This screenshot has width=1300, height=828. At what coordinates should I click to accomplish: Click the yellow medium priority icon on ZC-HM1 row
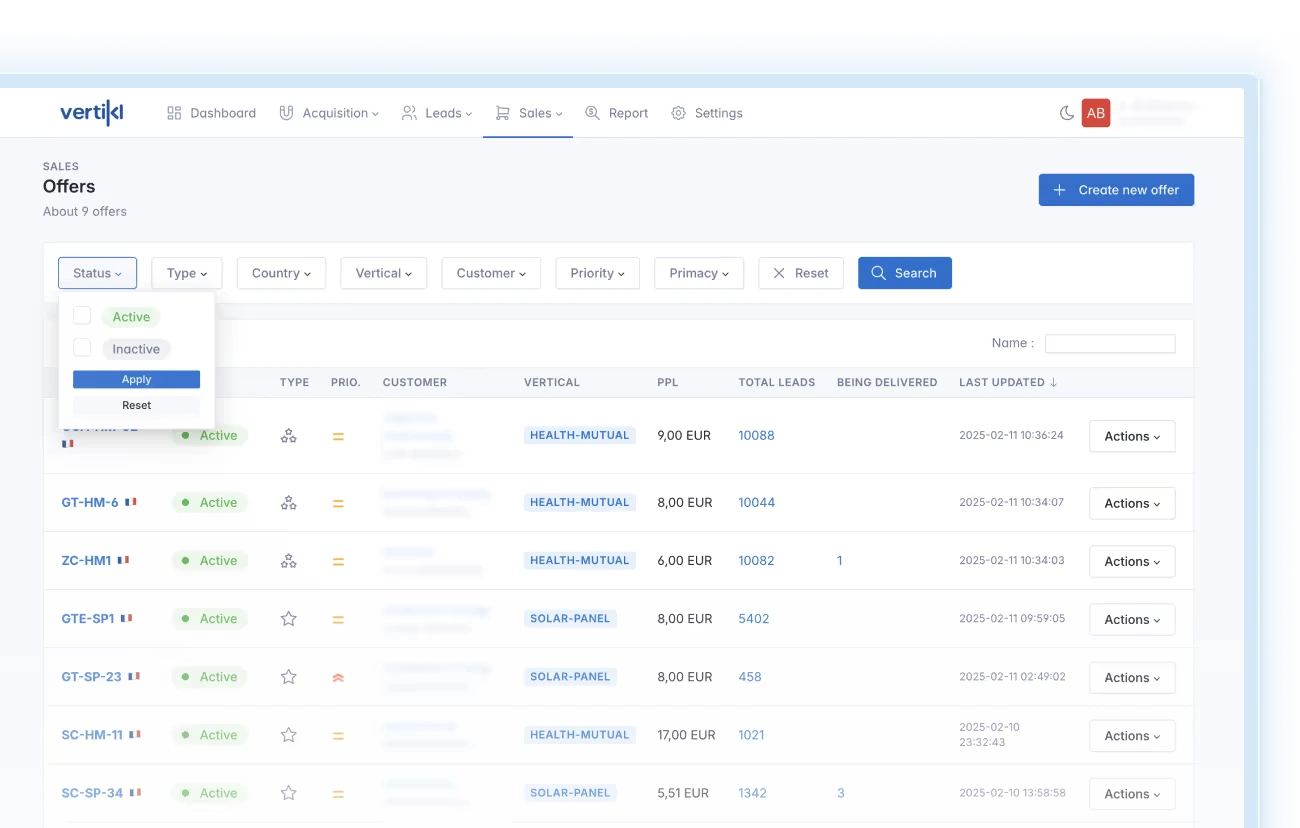[x=338, y=560]
